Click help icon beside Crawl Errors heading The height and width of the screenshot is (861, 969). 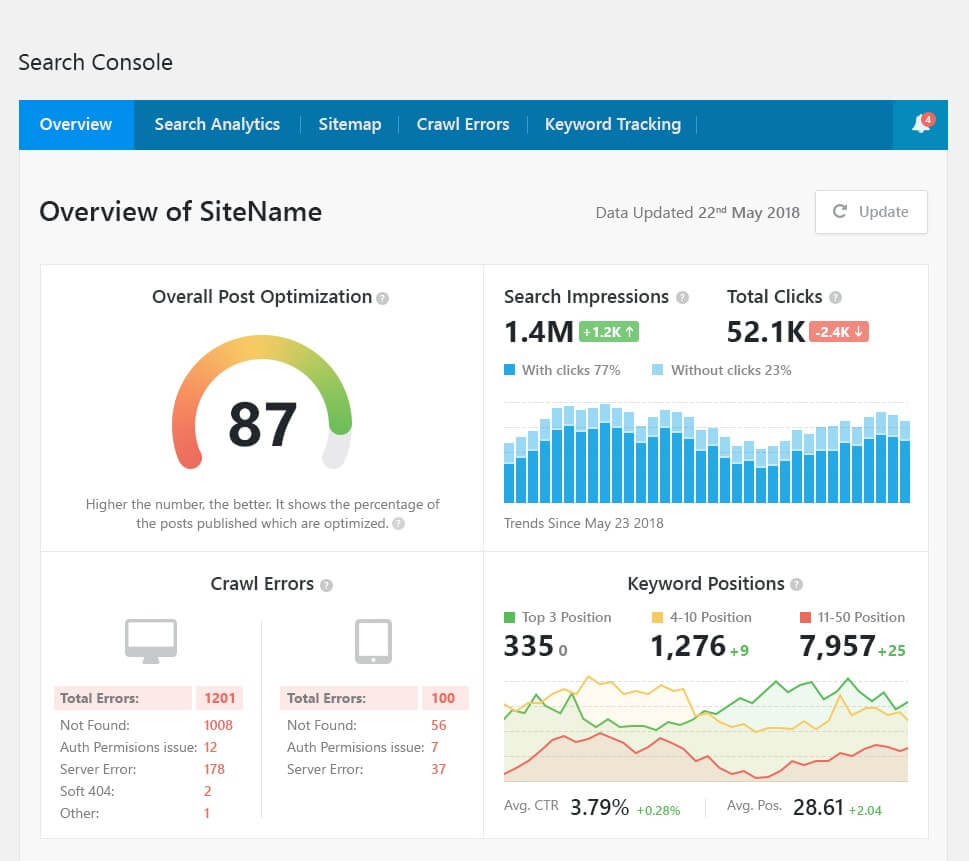pos(326,585)
